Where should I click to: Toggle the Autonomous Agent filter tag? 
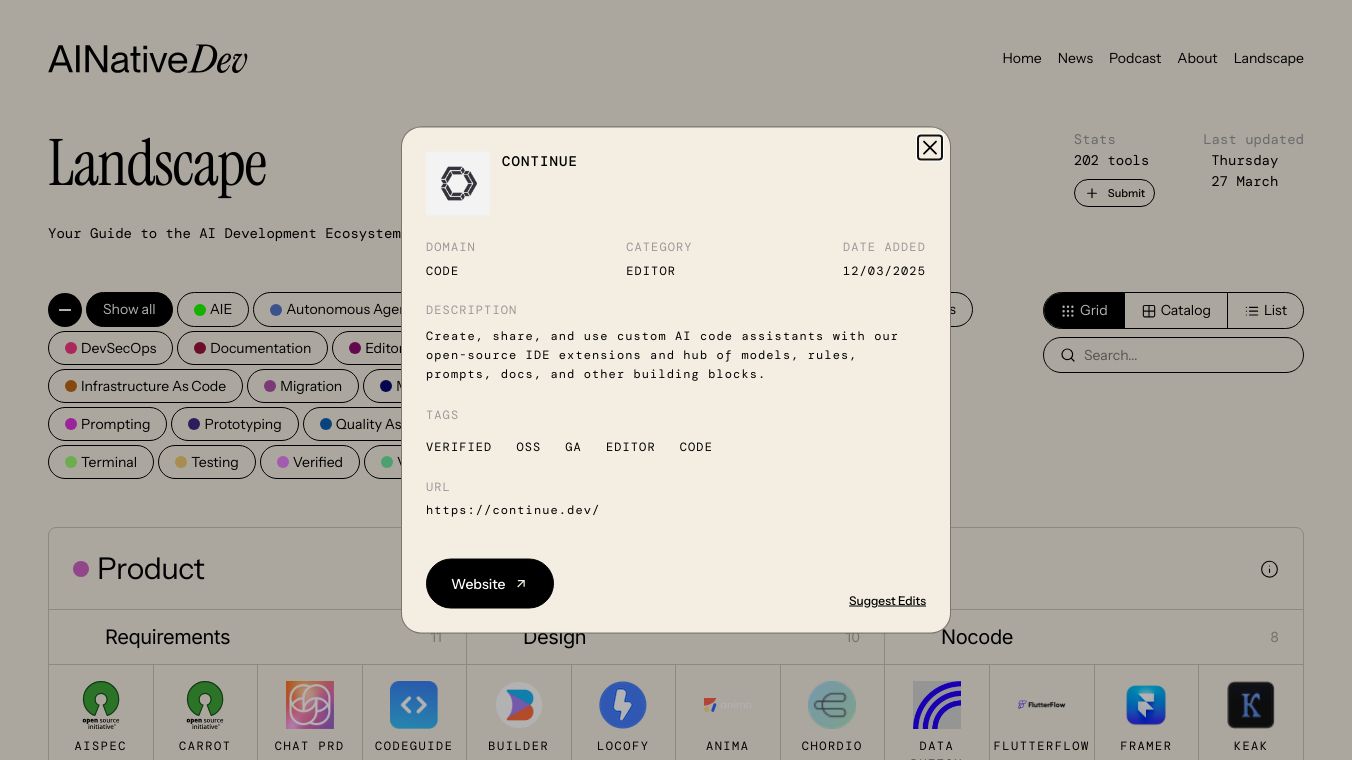click(x=330, y=310)
